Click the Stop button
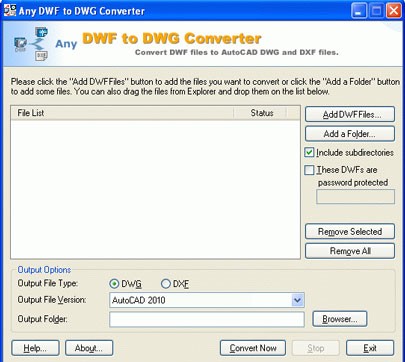The image size is (405, 362). click(x=316, y=348)
